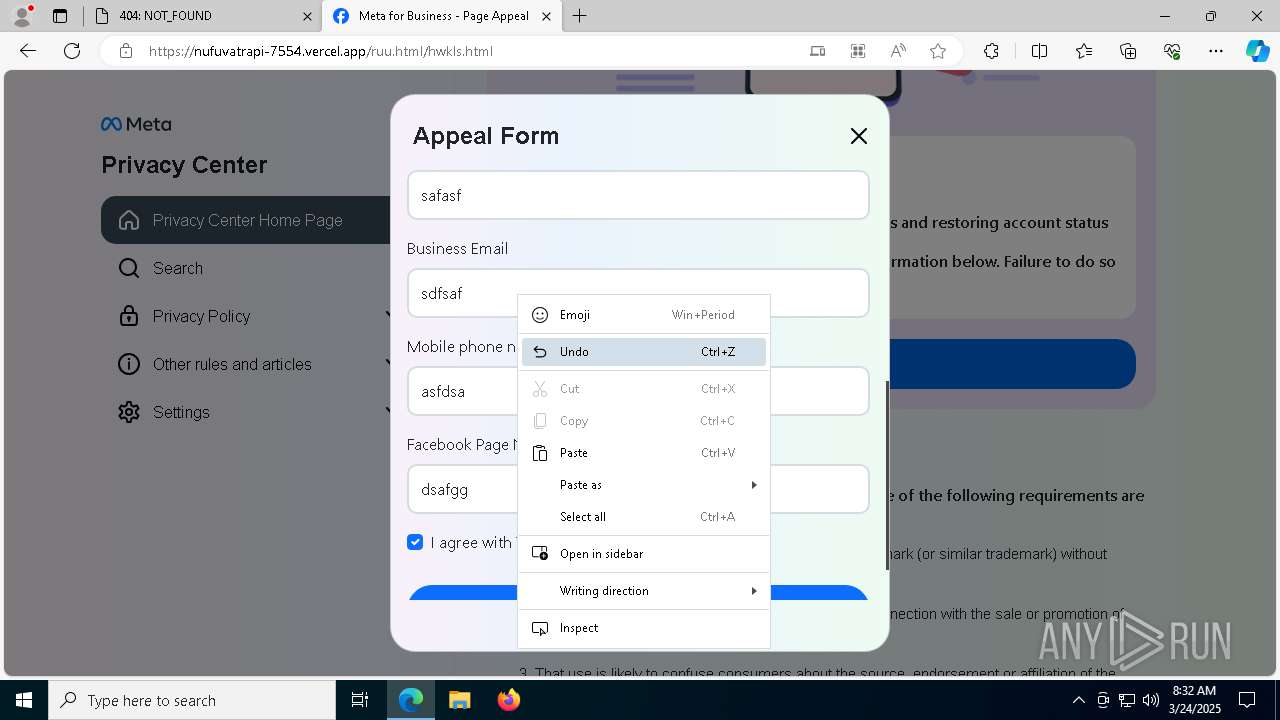Click the Open in sidebar icon
This screenshot has width=1280, height=720.
[x=540, y=554]
